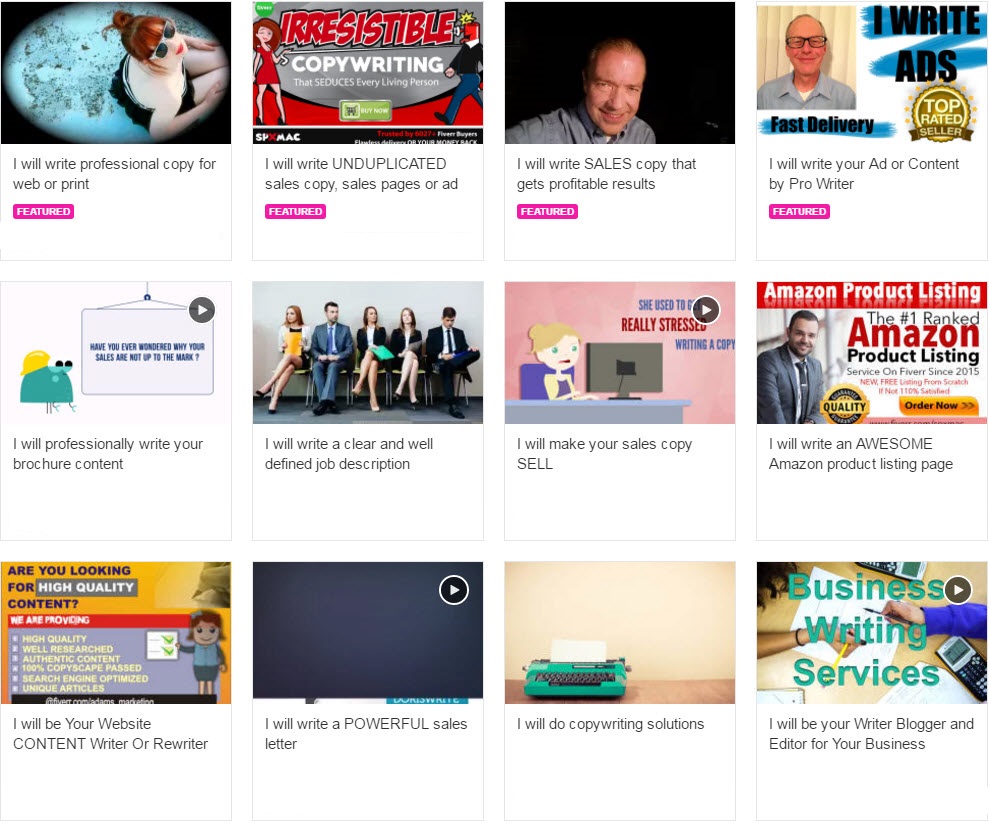Open 'I will write a clear and well defined job description'
Screen dimensions: 989x824
[x=349, y=454]
